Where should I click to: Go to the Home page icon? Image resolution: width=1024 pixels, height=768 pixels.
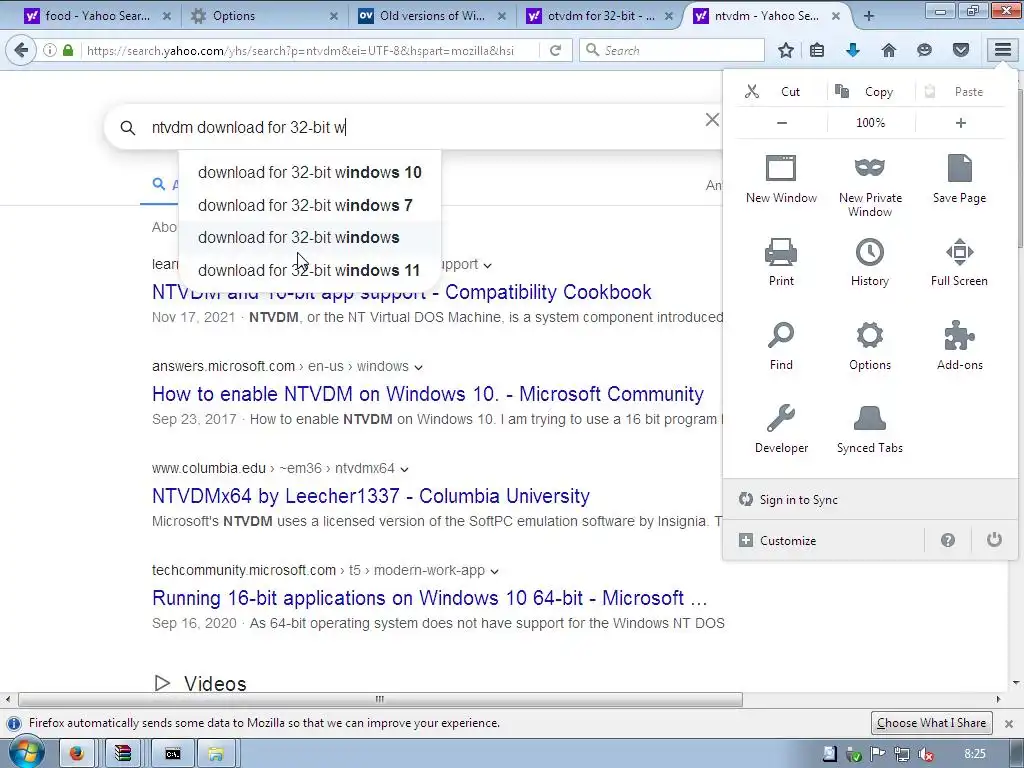pos(889,50)
